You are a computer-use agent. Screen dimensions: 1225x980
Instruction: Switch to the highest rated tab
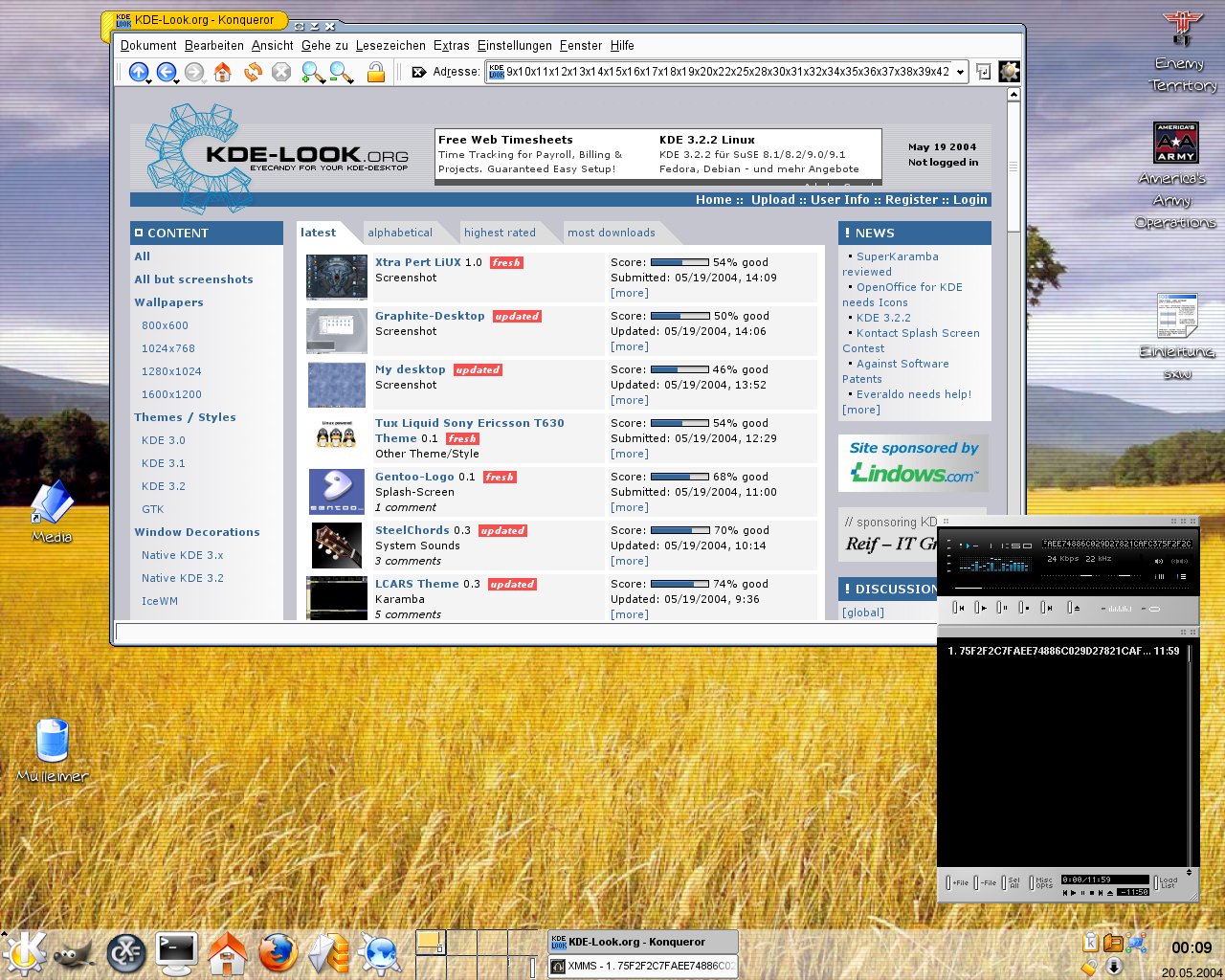click(500, 233)
